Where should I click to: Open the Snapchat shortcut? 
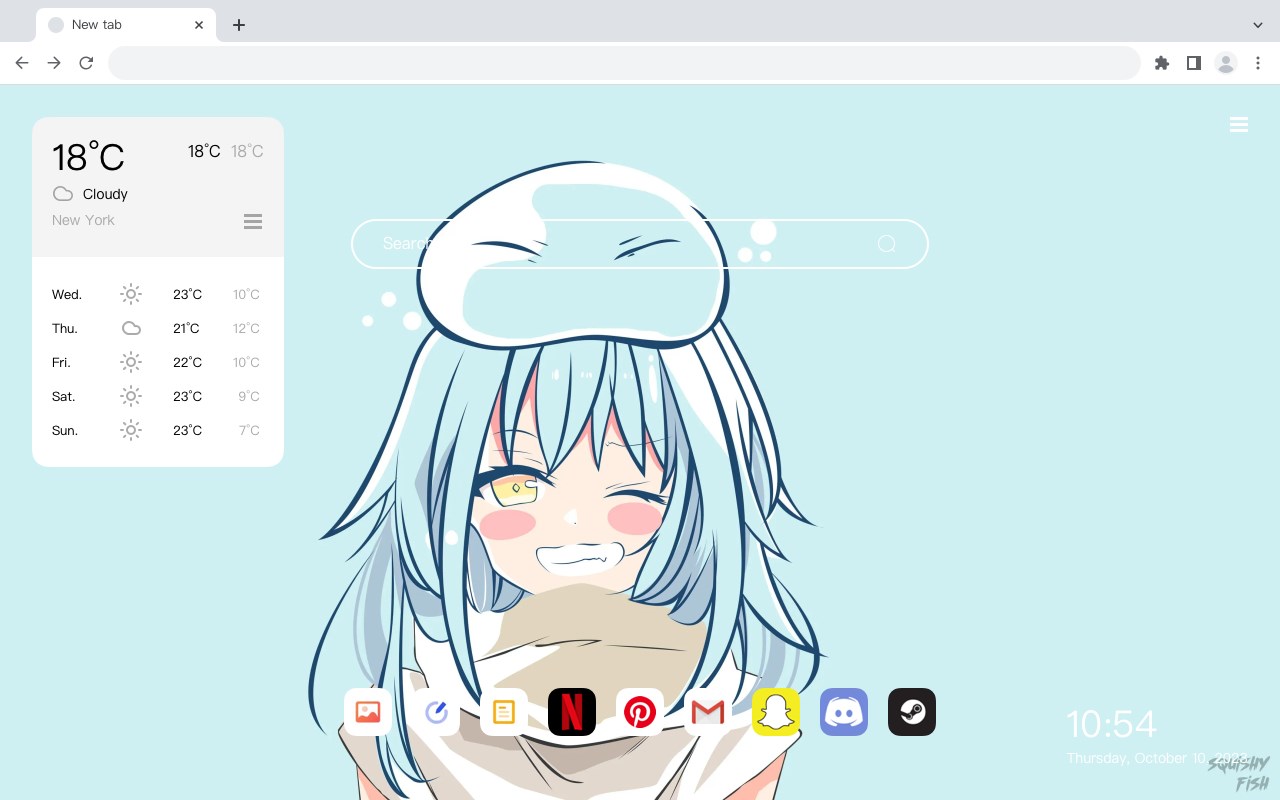point(776,712)
